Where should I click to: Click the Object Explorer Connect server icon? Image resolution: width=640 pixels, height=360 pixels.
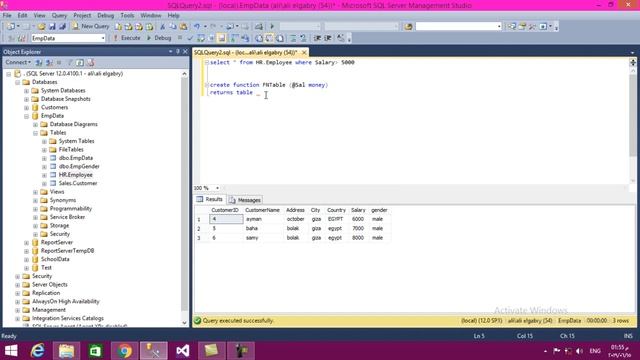click(39, 62)
